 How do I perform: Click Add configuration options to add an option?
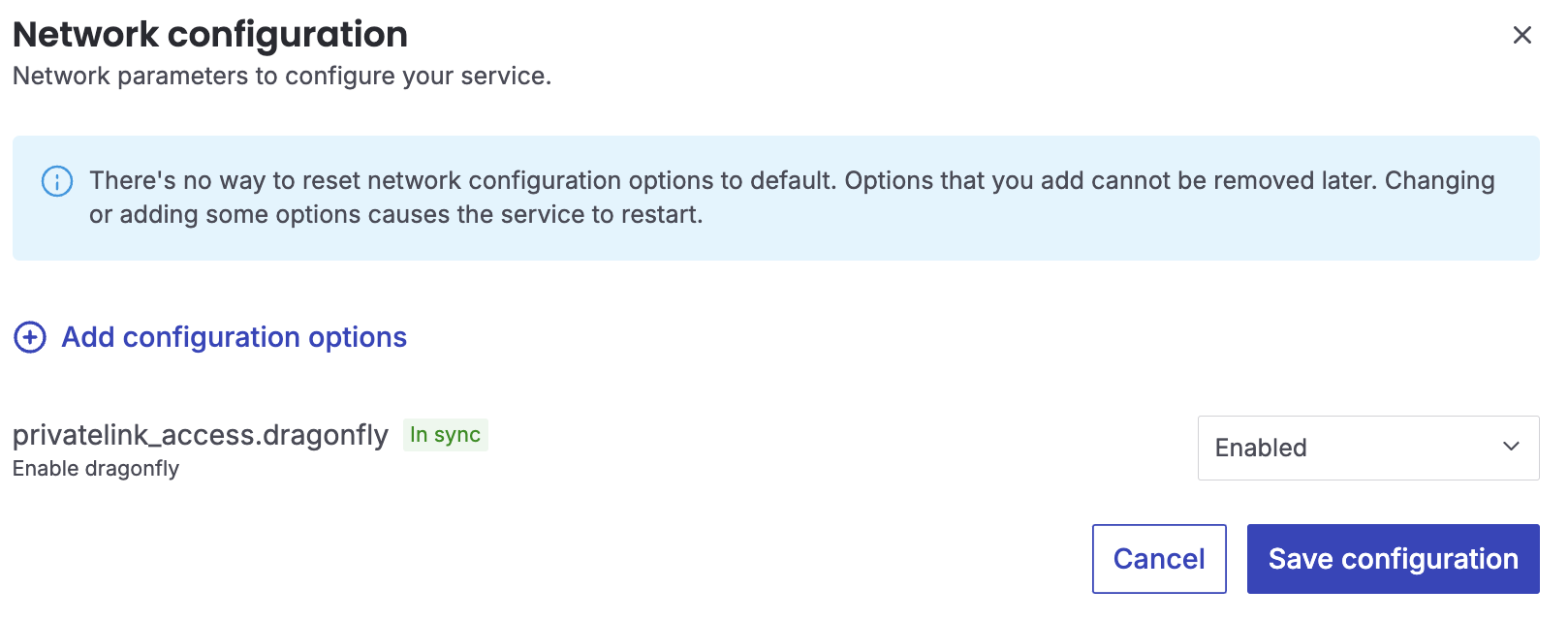click(233, 337)
